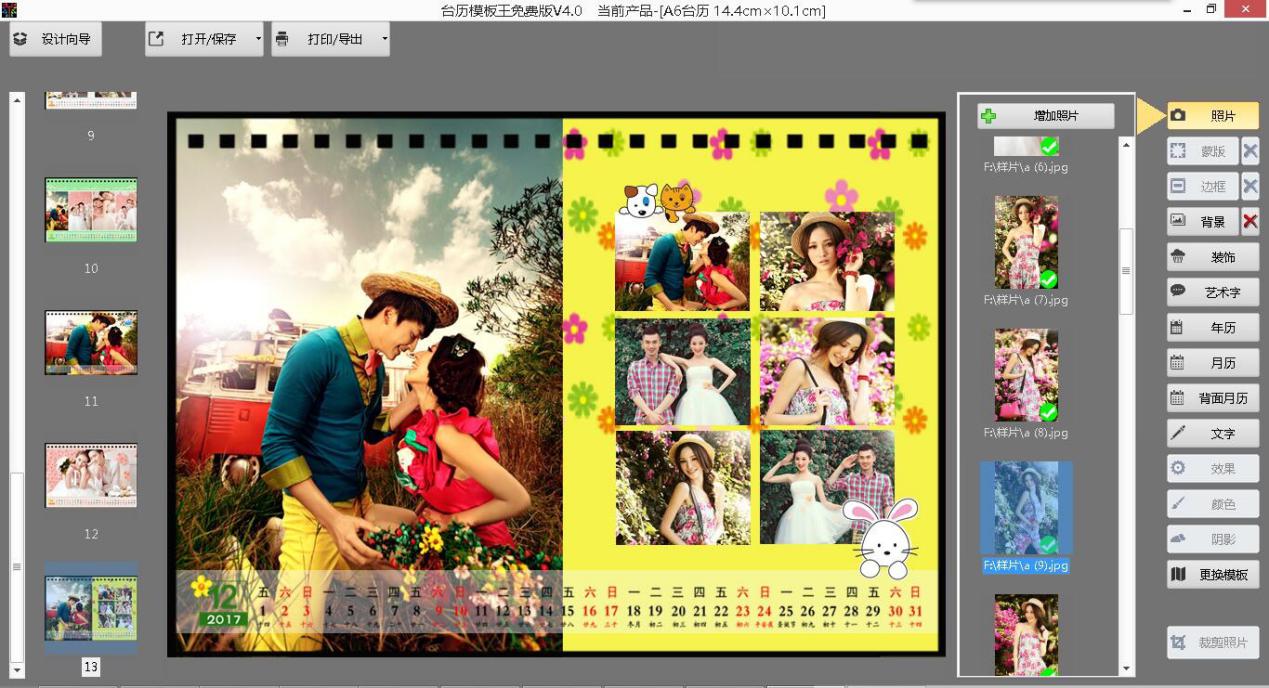The image size is (1269, 688).
Task: Open the 背面月历 back calendar tool
Action: click(1212, 398)
